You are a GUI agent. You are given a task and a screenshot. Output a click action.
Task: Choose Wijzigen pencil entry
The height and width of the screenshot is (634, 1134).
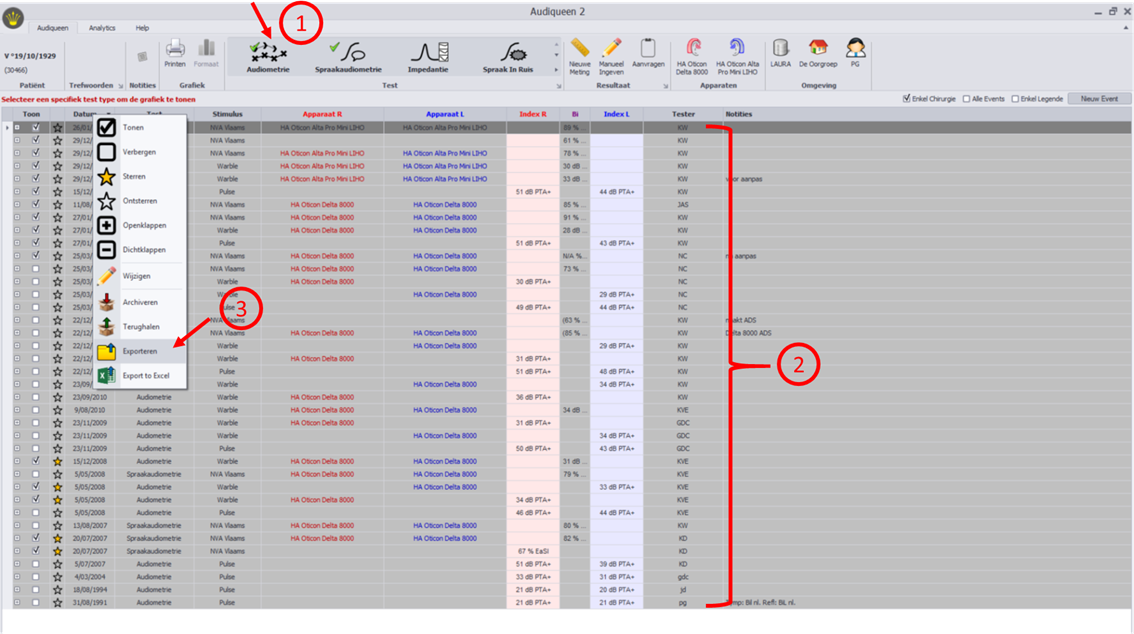click(x=140, y=276)
